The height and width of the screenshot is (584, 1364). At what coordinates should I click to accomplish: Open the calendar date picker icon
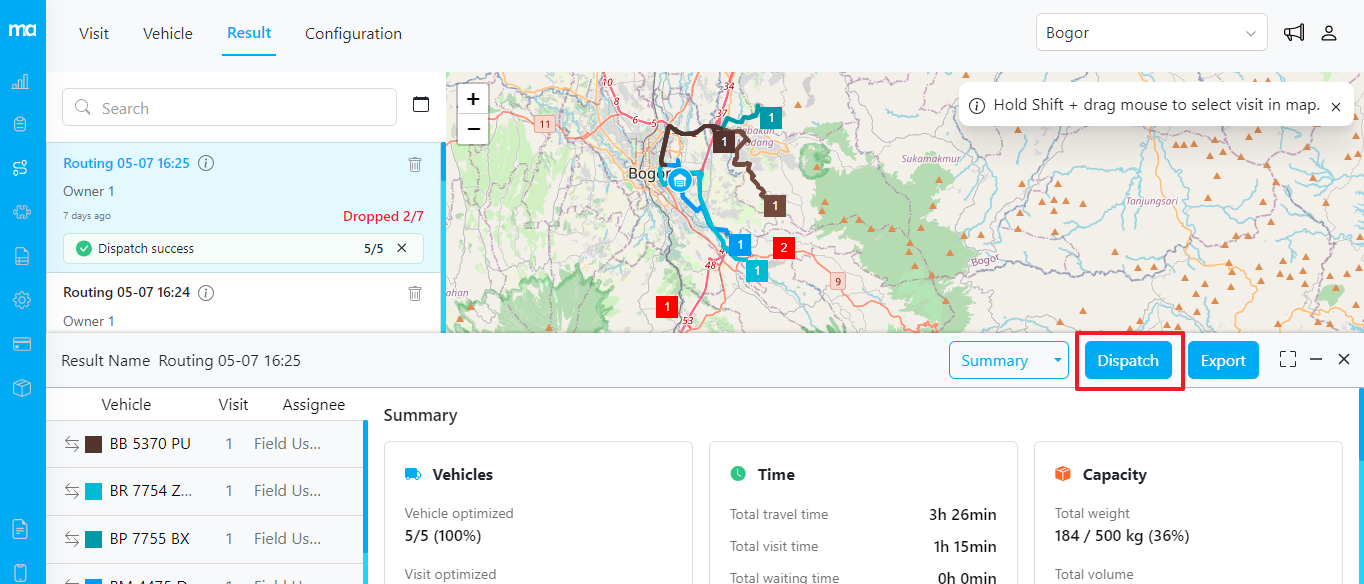coord(421,105)
